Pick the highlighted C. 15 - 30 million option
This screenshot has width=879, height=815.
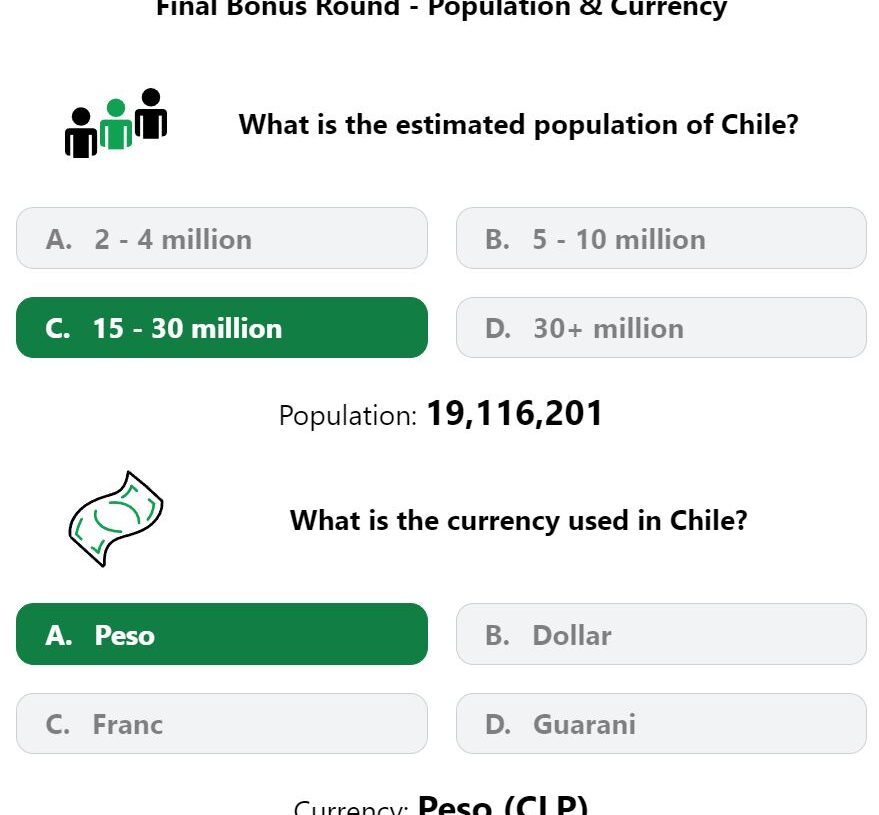point(222,328)
